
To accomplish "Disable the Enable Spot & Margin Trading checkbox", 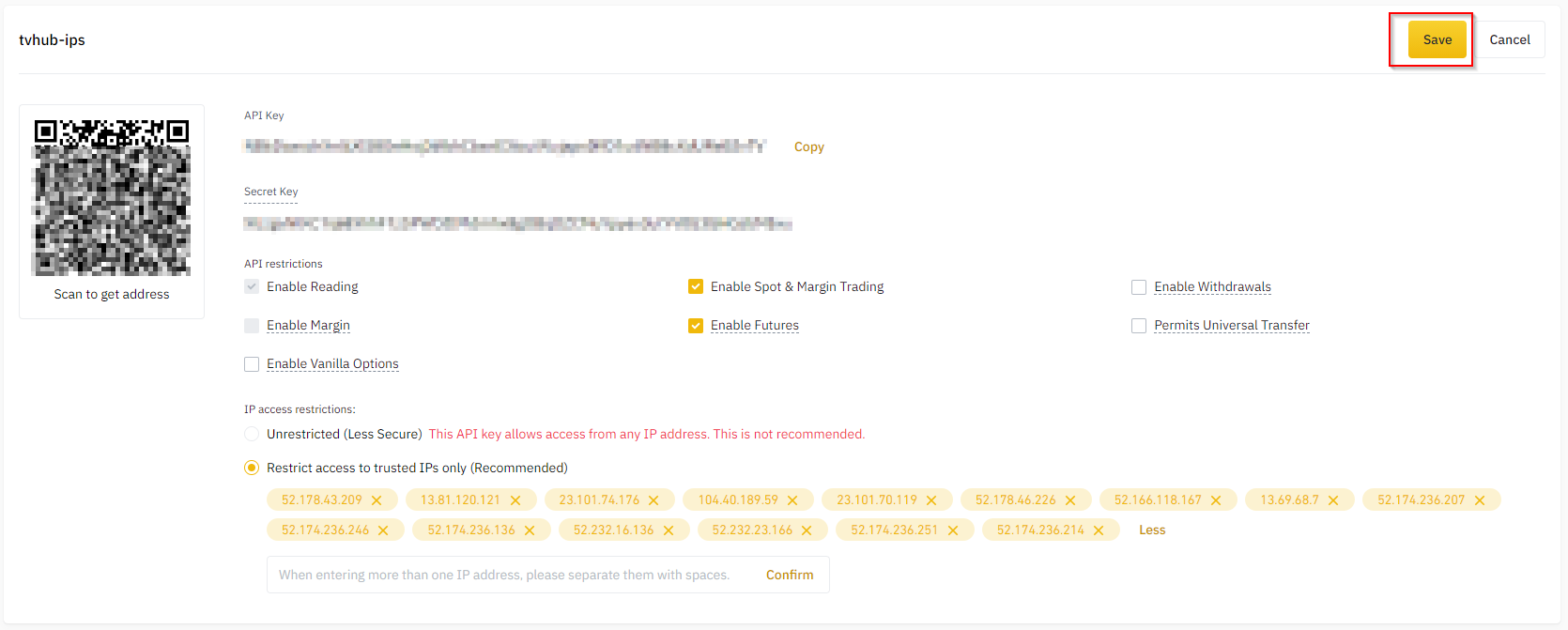I will coord(696,287).
